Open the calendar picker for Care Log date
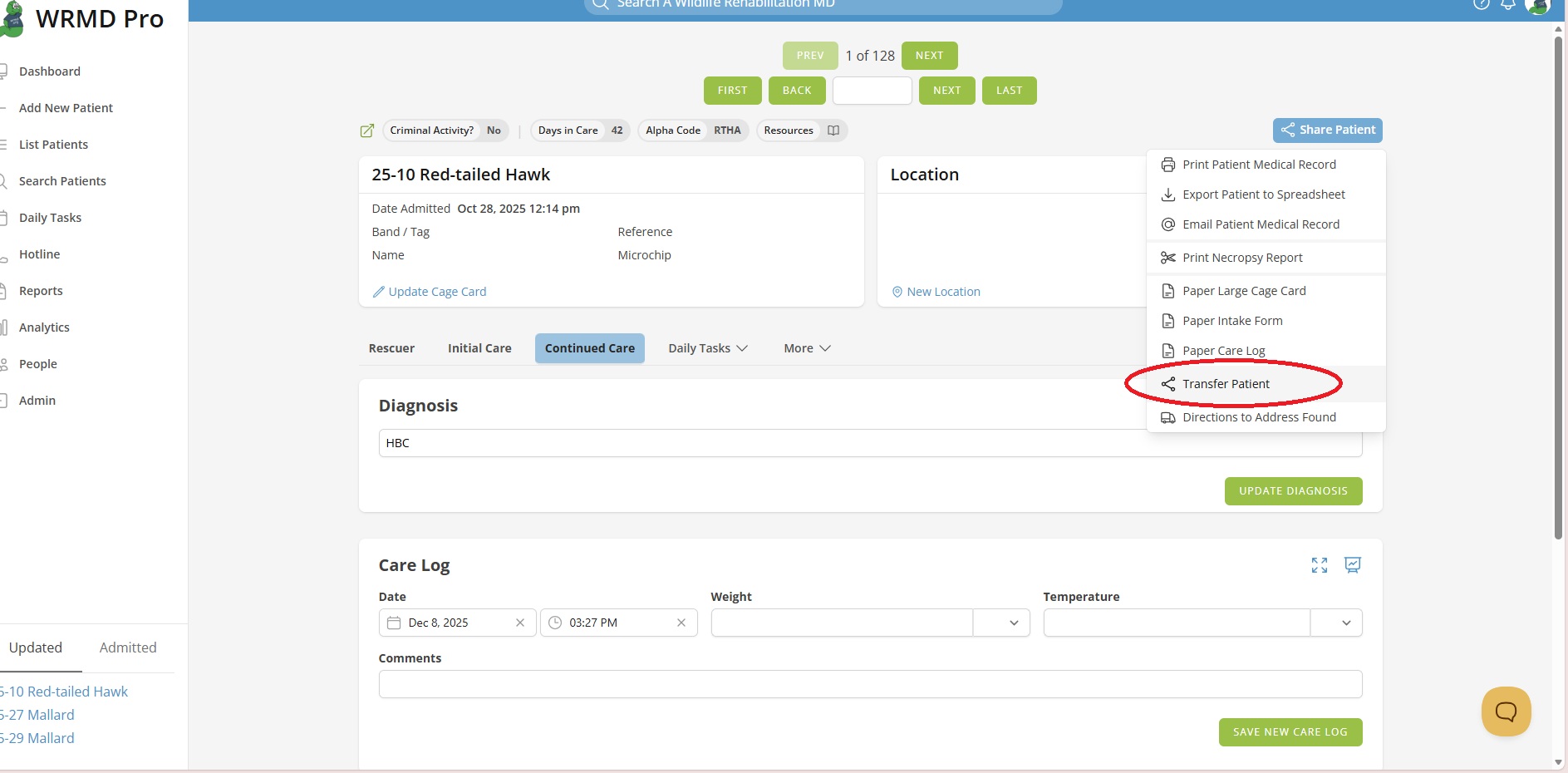This screenshot has height=773, width=1568. coord(394,623)
